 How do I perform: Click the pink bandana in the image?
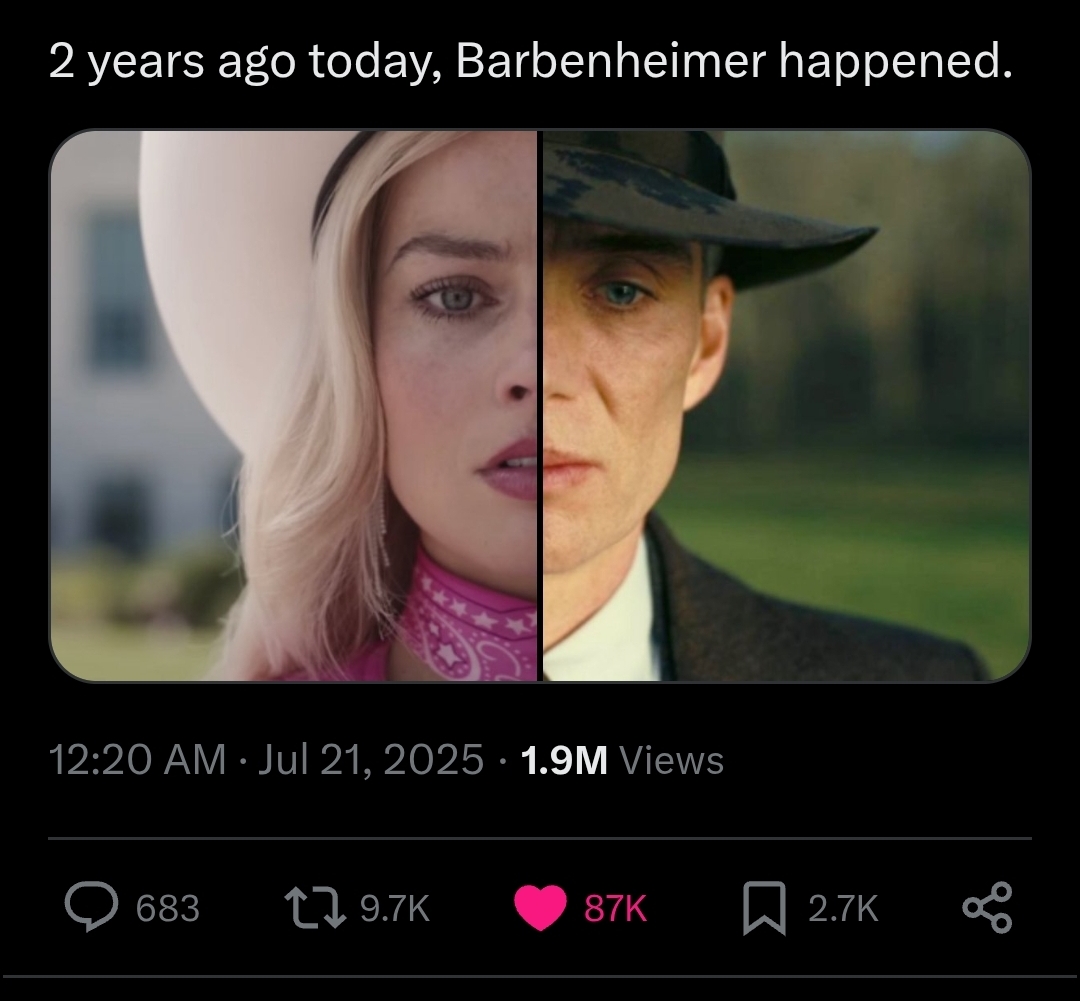pyautogui.click(x=466, y=619)
